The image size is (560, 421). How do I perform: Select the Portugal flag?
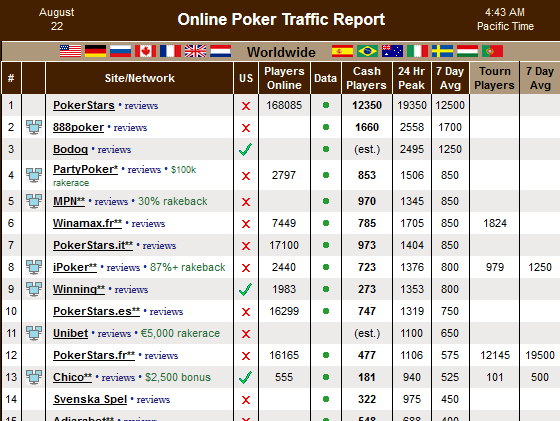click(x=492, y=51)
